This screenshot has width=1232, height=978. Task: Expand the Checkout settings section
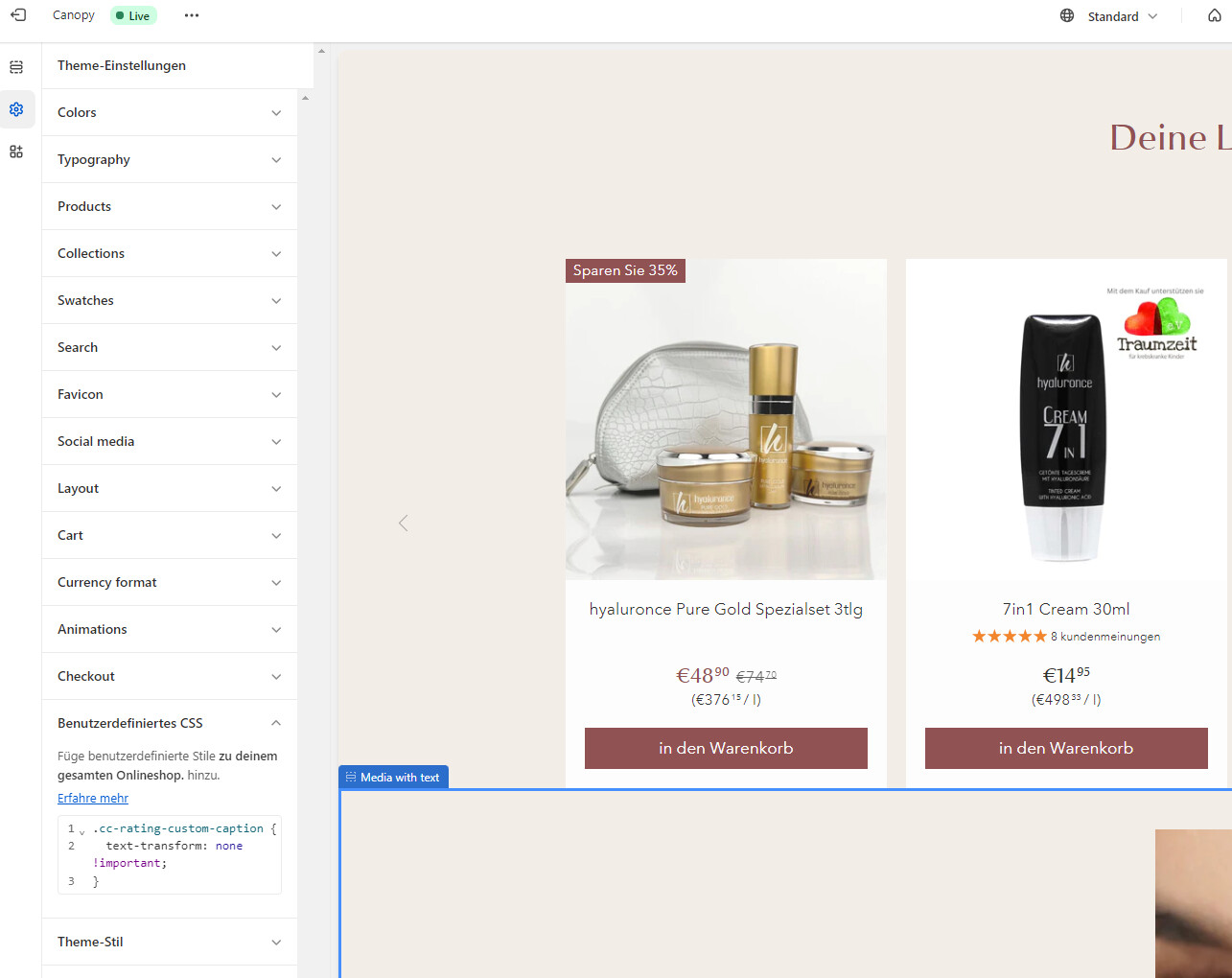(170, 676)
